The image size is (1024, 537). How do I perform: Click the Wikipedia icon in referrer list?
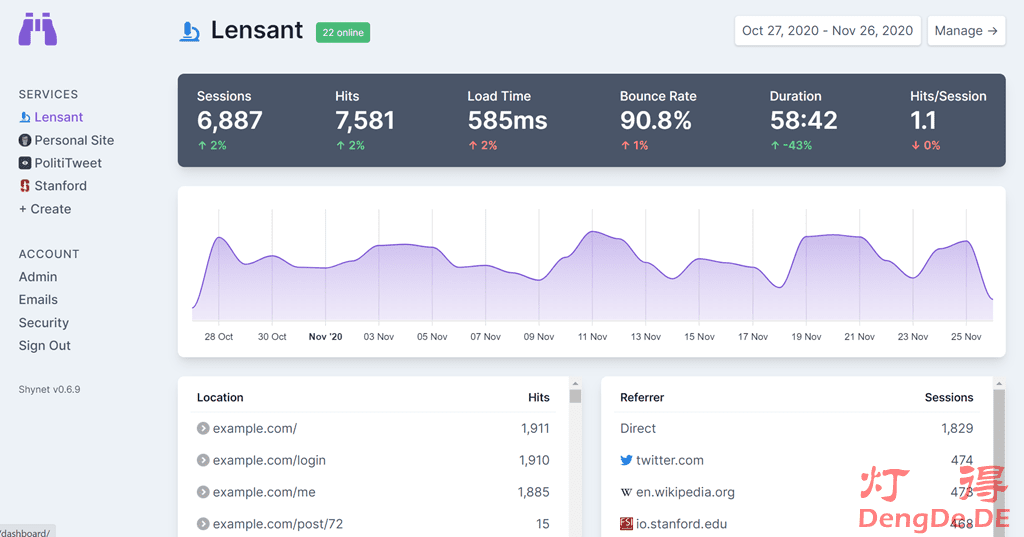click(x=626, y=492)
